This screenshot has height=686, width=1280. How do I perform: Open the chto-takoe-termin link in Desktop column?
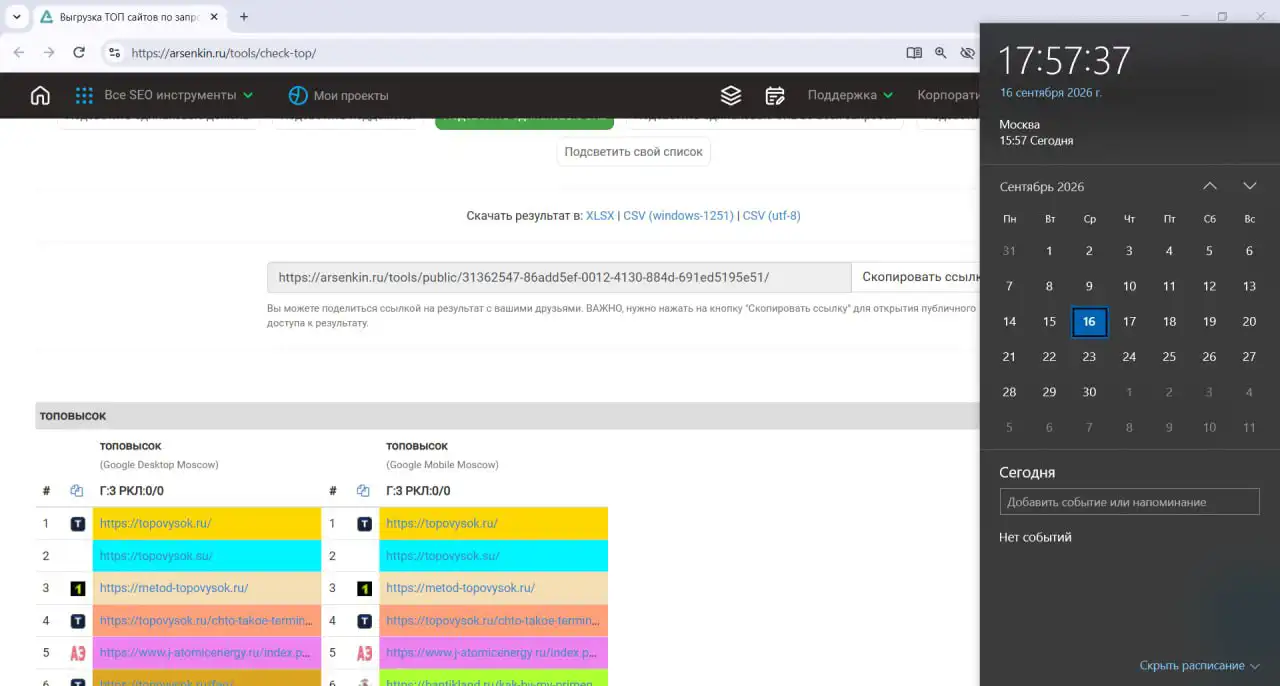206,621
